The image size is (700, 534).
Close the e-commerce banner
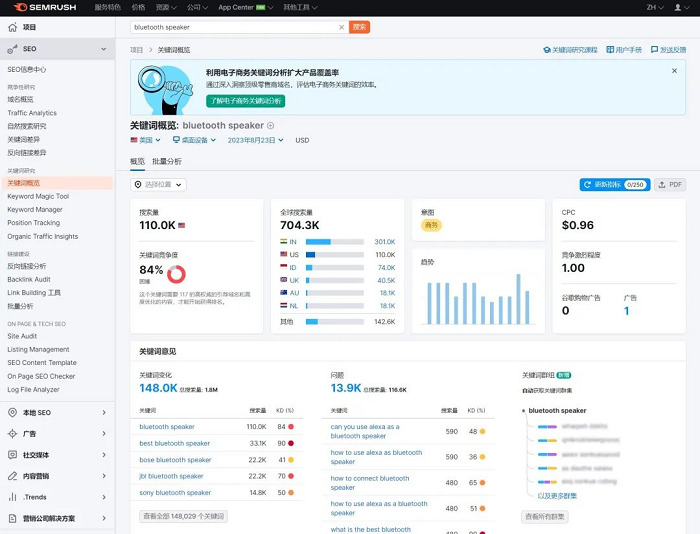point(674,71)
